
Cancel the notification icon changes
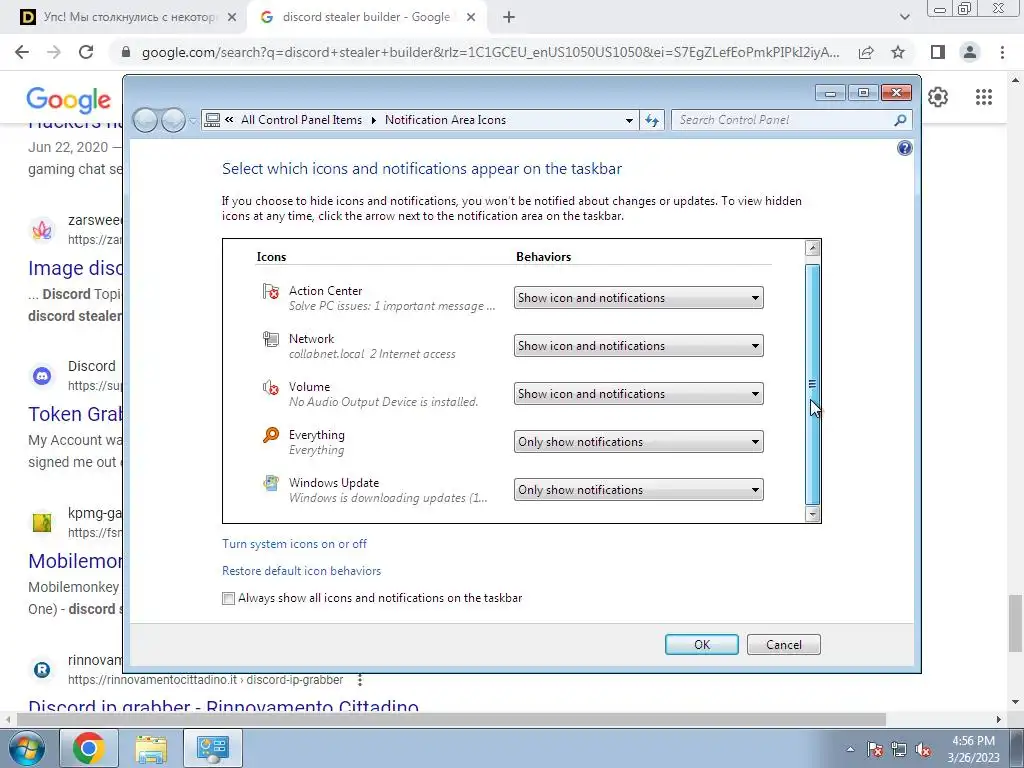point(784,645)
